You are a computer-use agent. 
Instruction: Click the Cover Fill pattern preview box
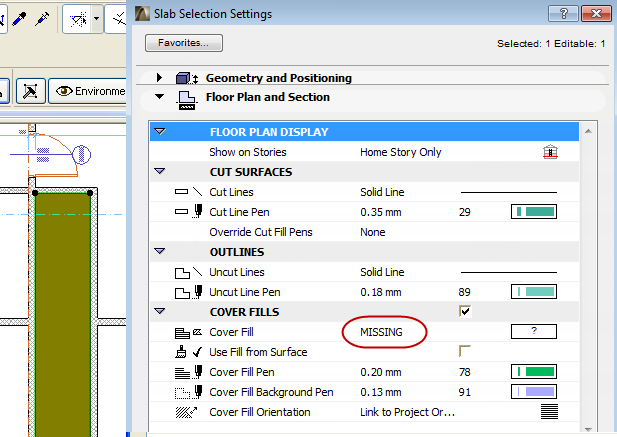coord(534,331)
